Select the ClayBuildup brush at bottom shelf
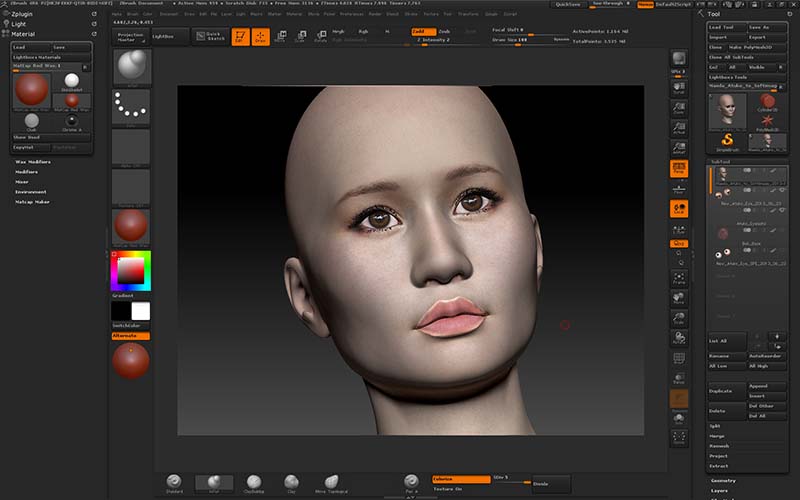Image resolution: width=800 pixels, height=500 pixels. [254, 483]
